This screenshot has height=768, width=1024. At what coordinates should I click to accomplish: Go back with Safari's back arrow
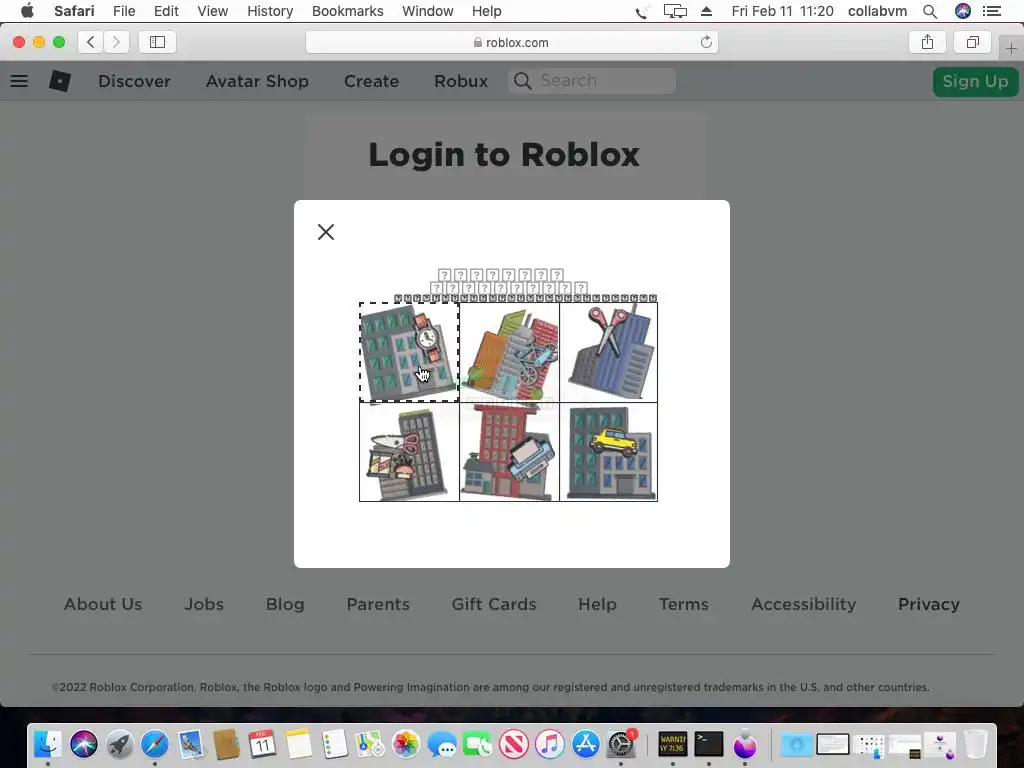coord(91,42)
